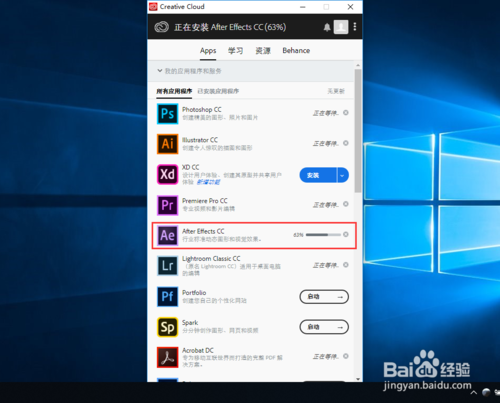
Task: Cancel the After Effects CC installation
Action: coord(346,234)
